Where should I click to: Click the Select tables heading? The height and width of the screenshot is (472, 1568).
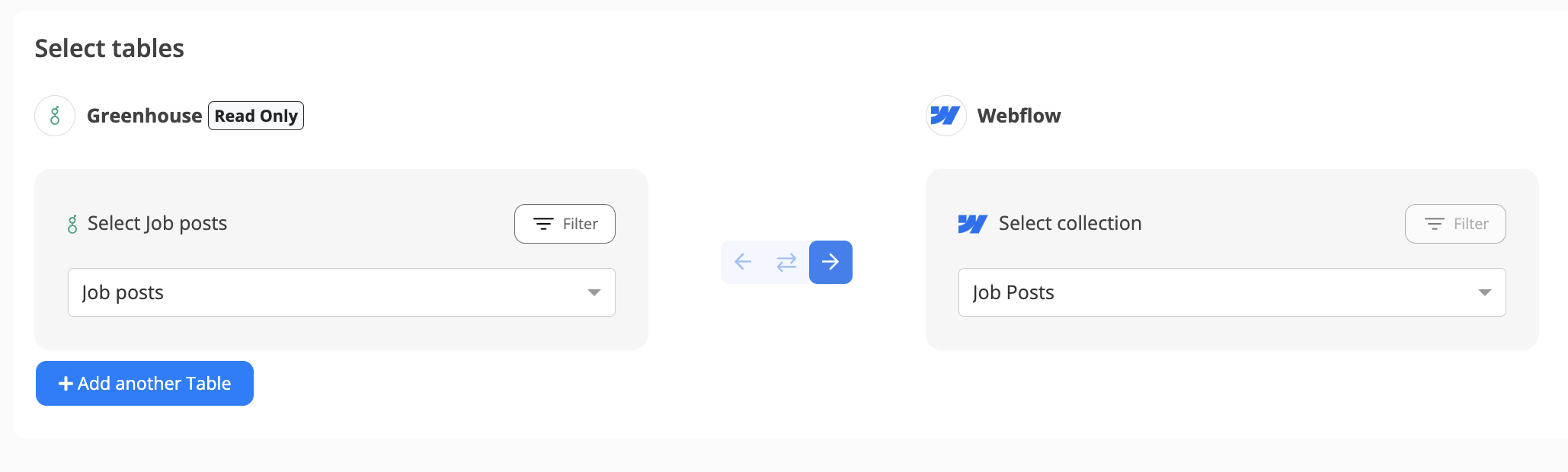pos(110,49)
